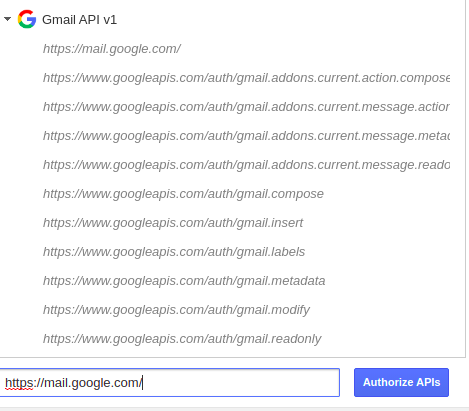Click the underlined https text in the input
Image resolution: width=469 pixels, height=411 pixels.
pyautogui.click(x=19, y=383)
